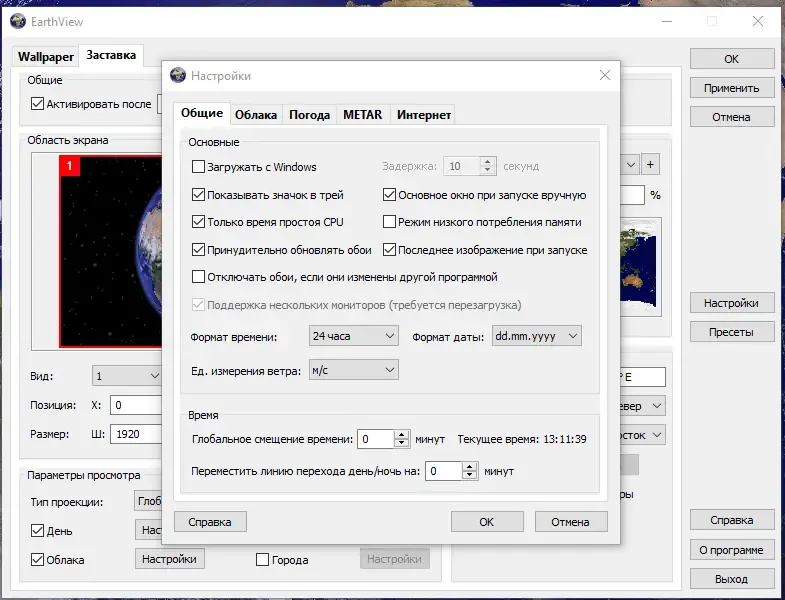Viewport: 785px width, 600px height.
Task: Click OK button in EarthView main window
Action: pos(731,59)
